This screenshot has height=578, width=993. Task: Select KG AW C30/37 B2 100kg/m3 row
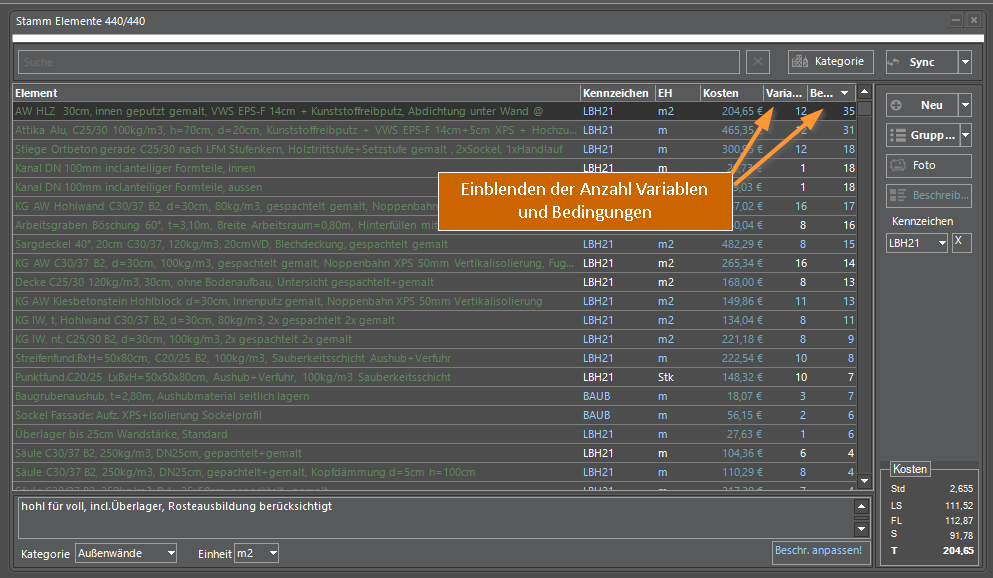pyautogui.click(x=434, y=263)
